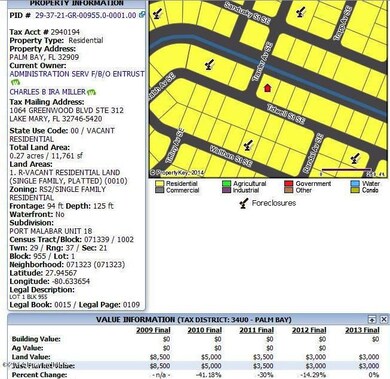The height and width of the screenshot is (379, 390).
Task: Click green icon next to CHARLES B IRA MILLER
Action: pyautogui.click(x=91, y=92)
